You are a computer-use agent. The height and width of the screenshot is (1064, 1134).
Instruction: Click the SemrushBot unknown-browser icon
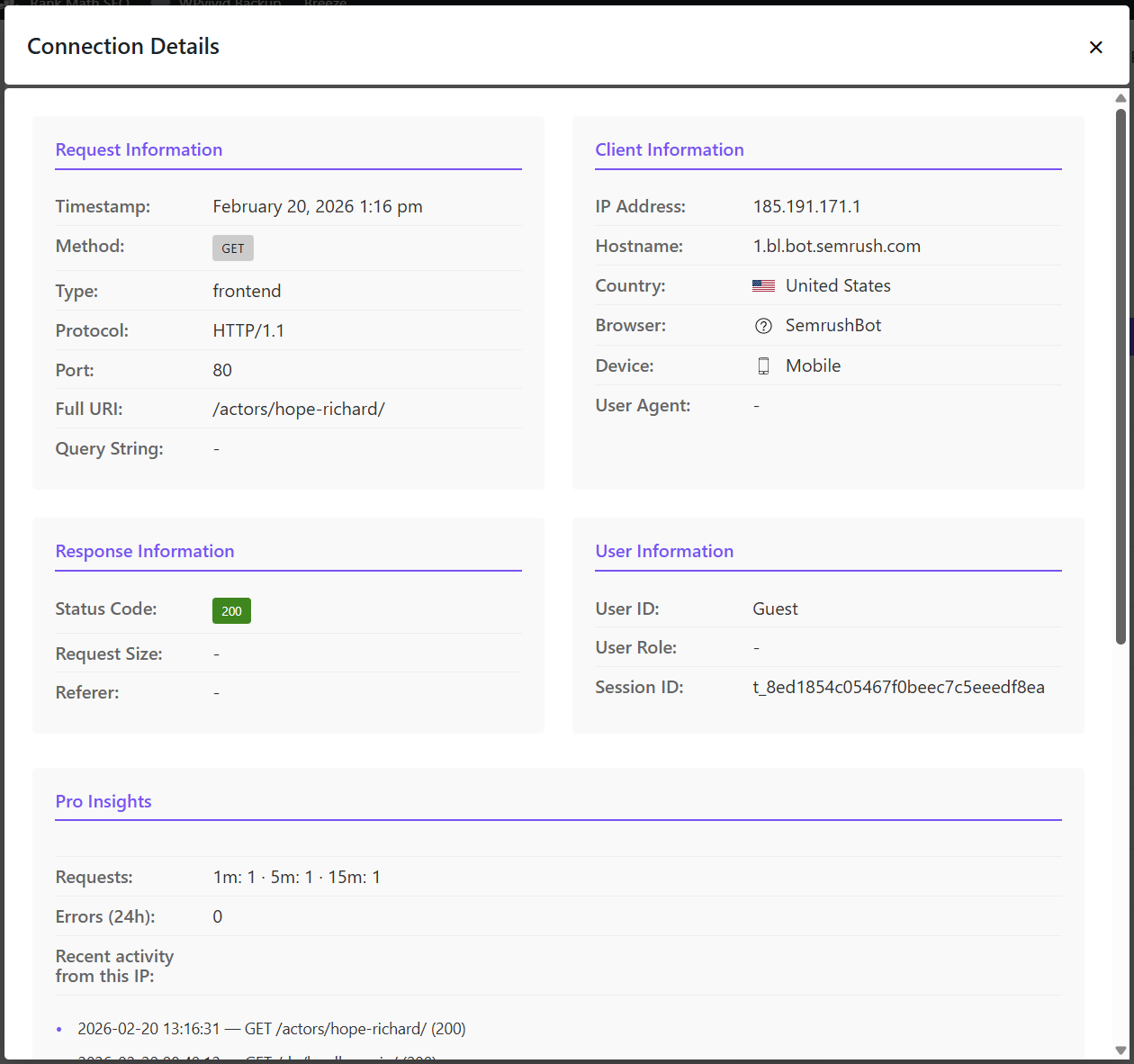763,325
